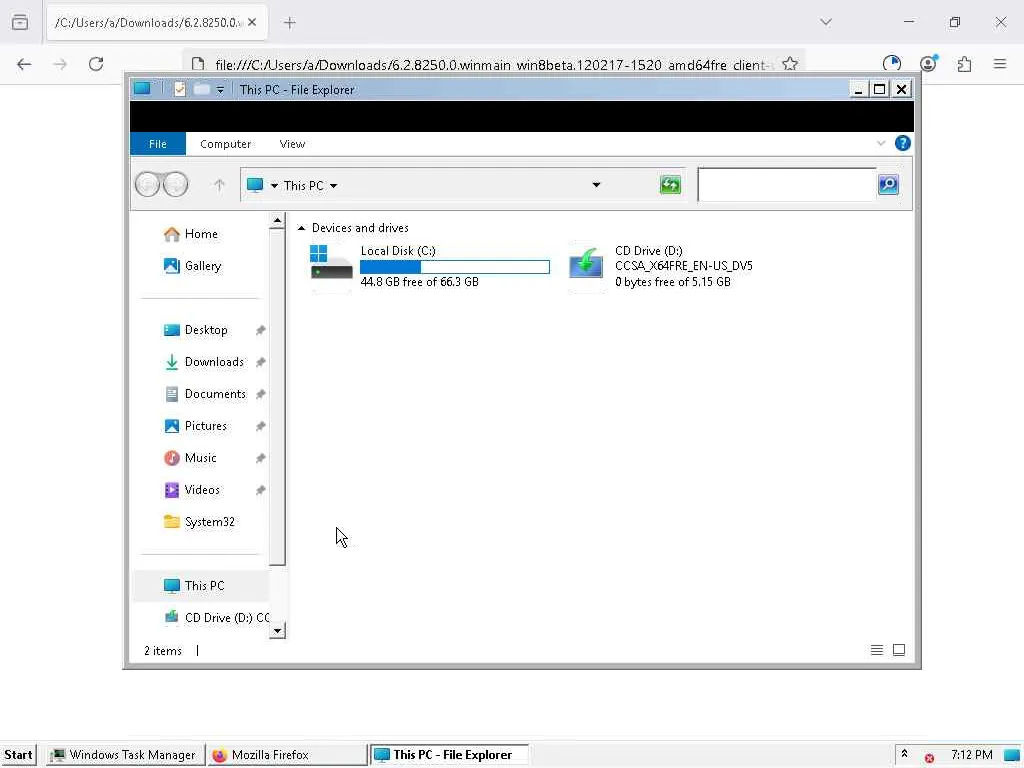
Task: Click the monitor icon in the address bar
Action: [x=255, y=185]
